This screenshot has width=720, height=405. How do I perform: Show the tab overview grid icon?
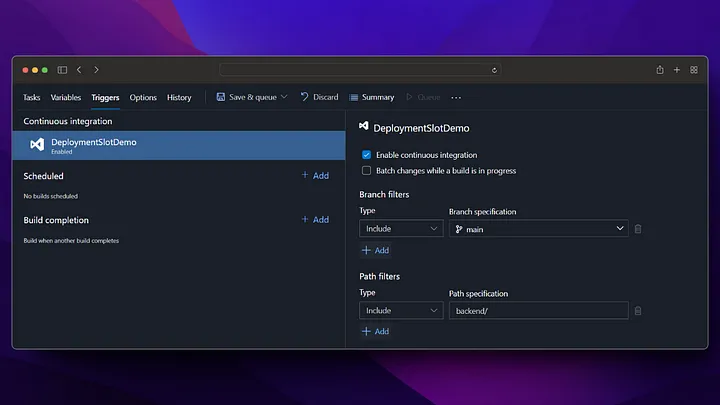[x=694, y=70]
